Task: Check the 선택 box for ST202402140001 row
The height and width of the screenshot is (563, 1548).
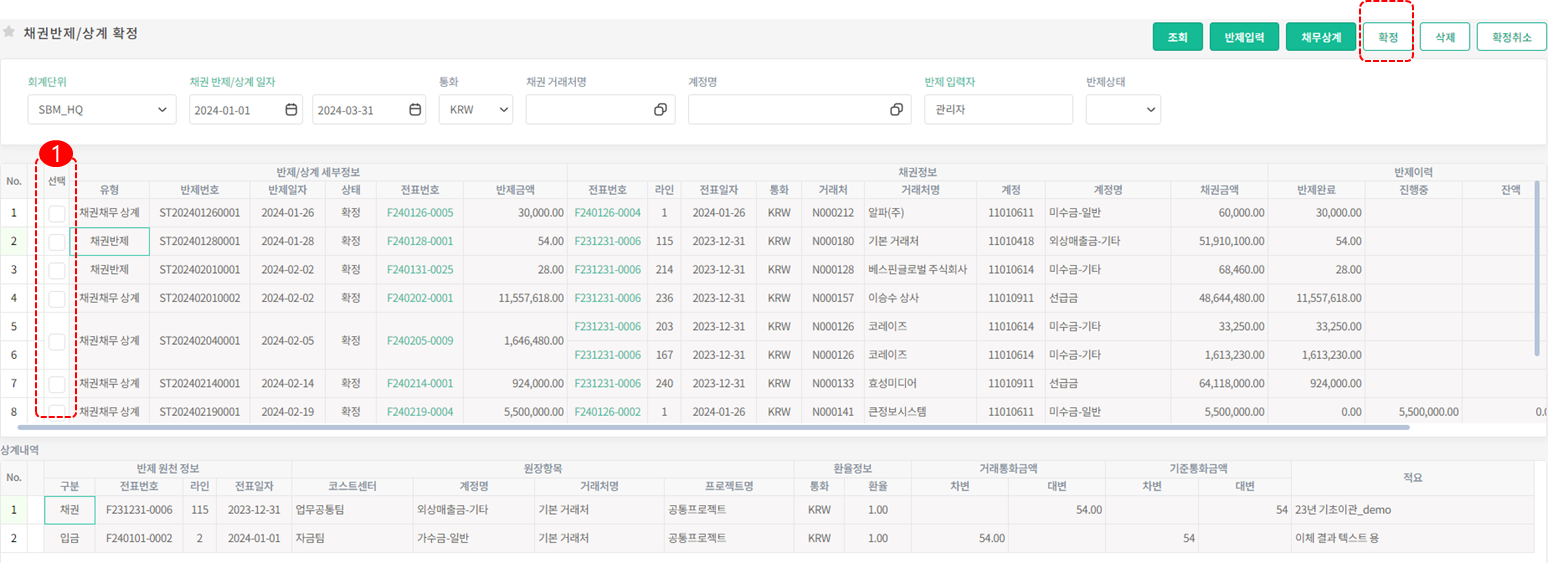Action: pos(57,384)
